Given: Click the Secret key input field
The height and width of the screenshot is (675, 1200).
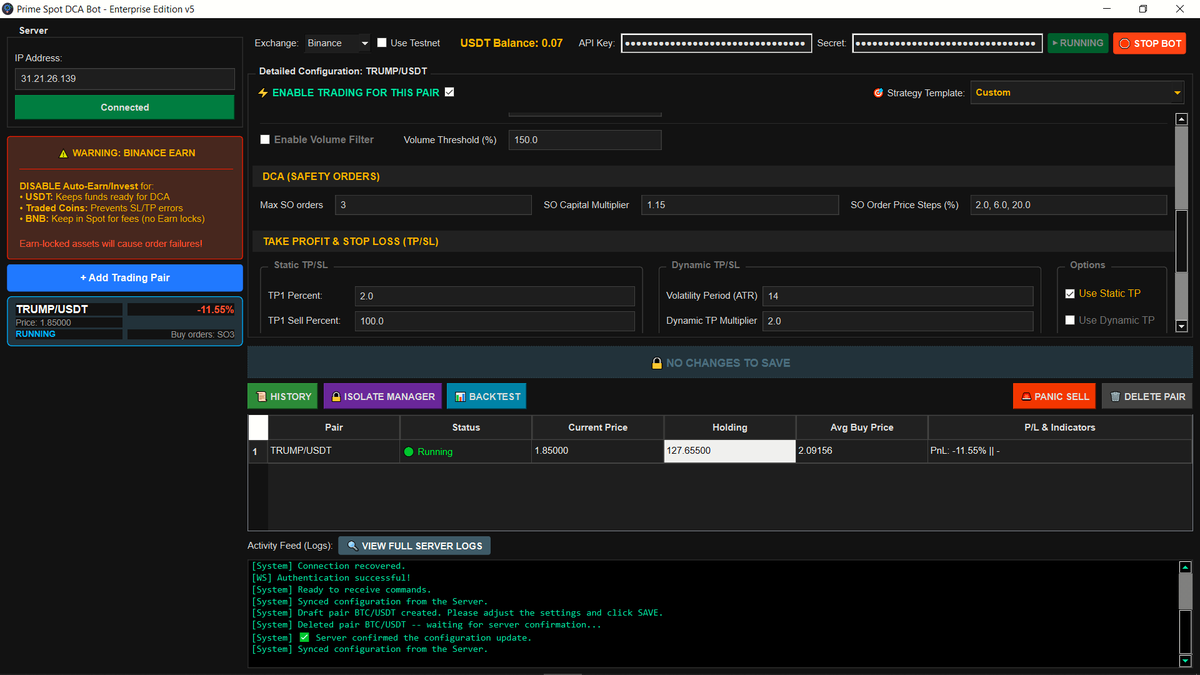Looking at the screenshot, I should pyautogui.click(x=946, y=43).
